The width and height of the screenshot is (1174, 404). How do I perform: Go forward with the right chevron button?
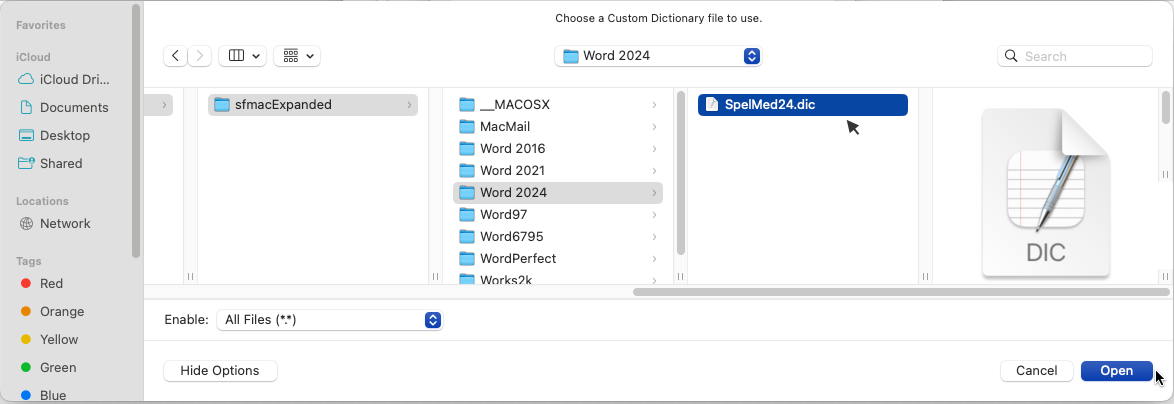click(199, 56)
